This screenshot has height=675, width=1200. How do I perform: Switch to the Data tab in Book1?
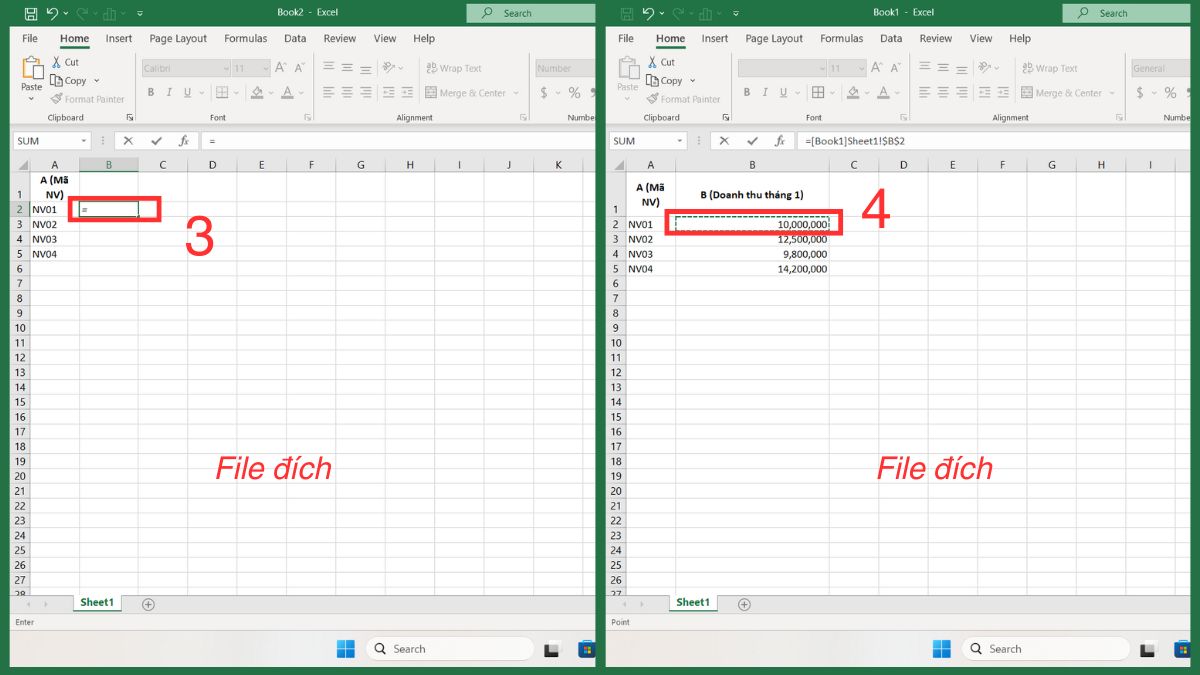891,39
